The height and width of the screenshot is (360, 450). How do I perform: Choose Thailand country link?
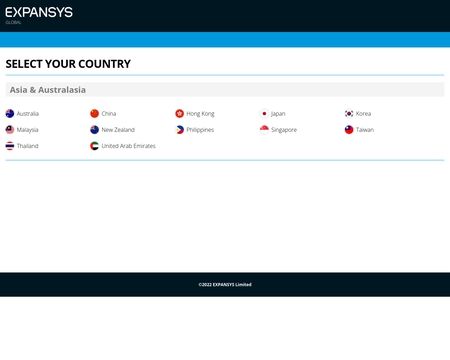tap(28, 146)
